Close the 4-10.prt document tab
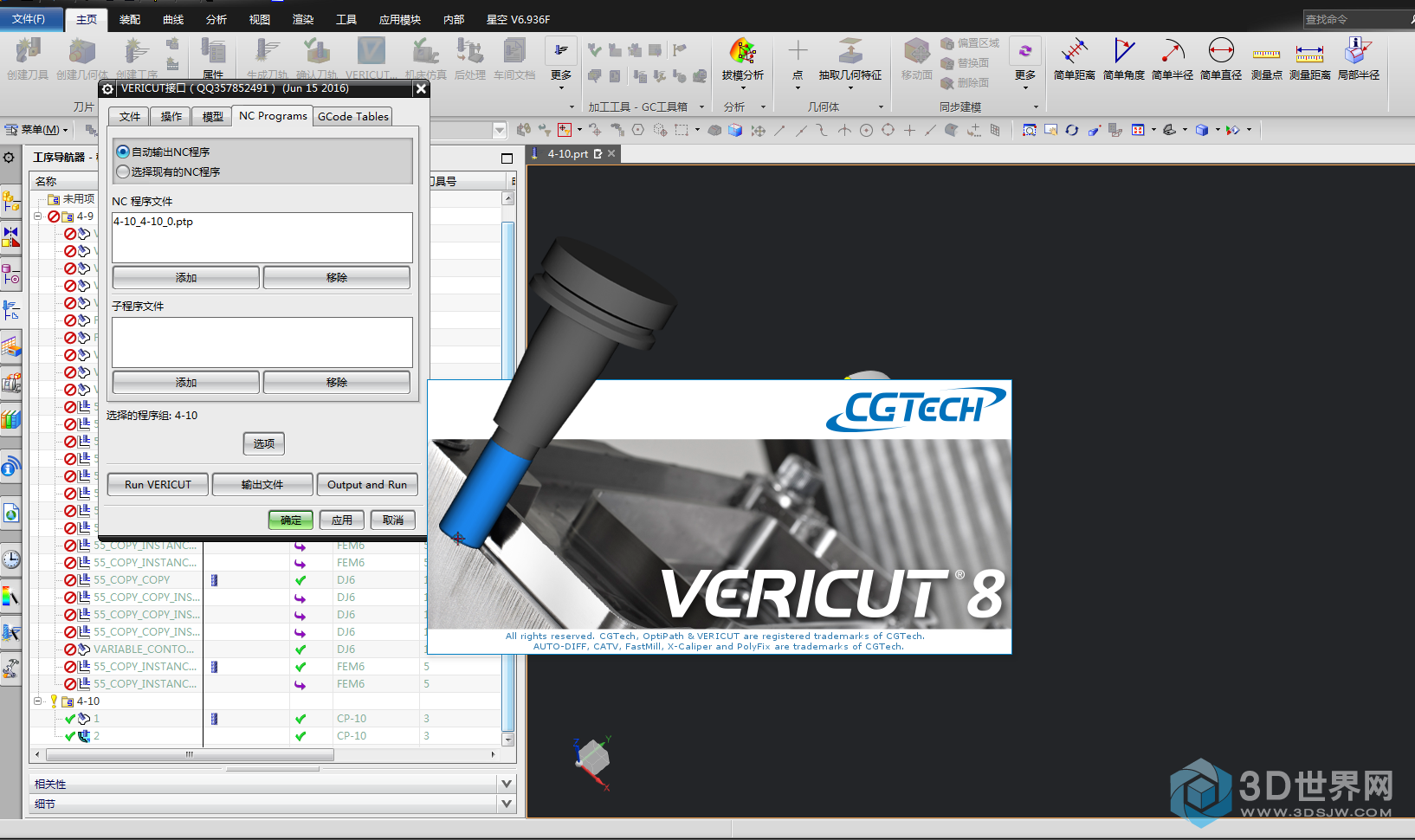This screenshot has height=840, width=1415. tap(611, 153)
